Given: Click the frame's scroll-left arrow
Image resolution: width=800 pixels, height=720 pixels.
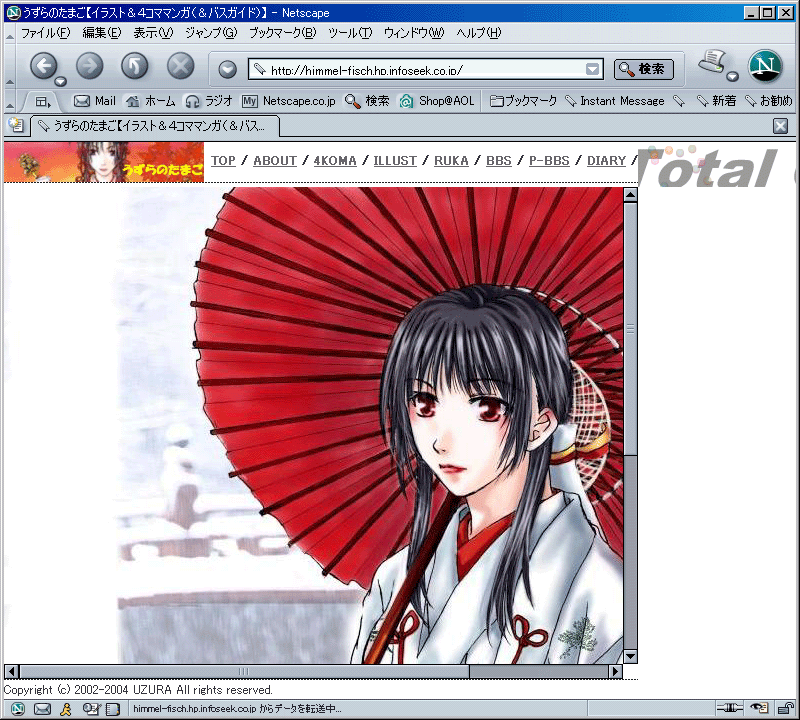Looking at the screenshot, I should (x=12, y=672).
